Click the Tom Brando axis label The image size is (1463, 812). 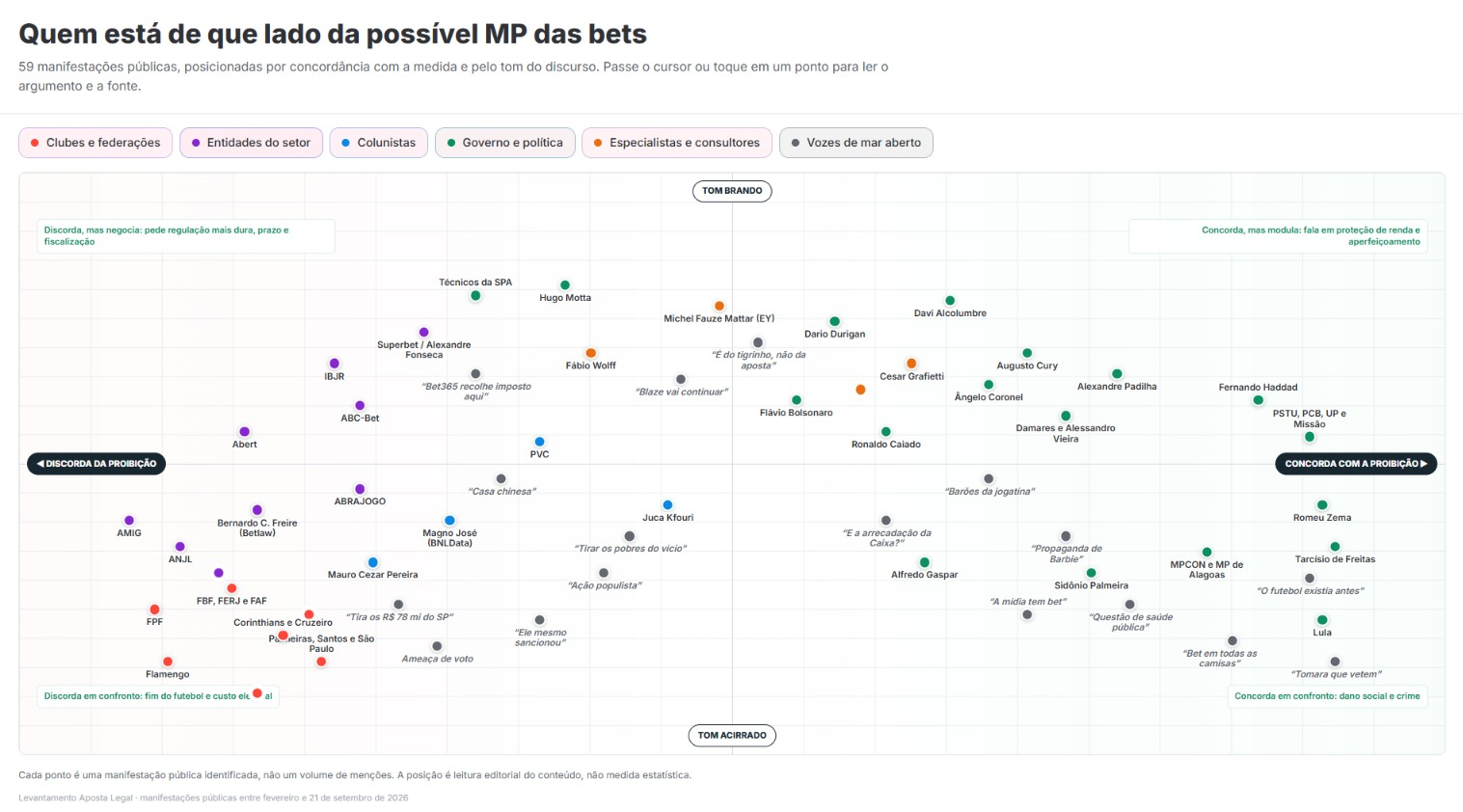point(732,191)
